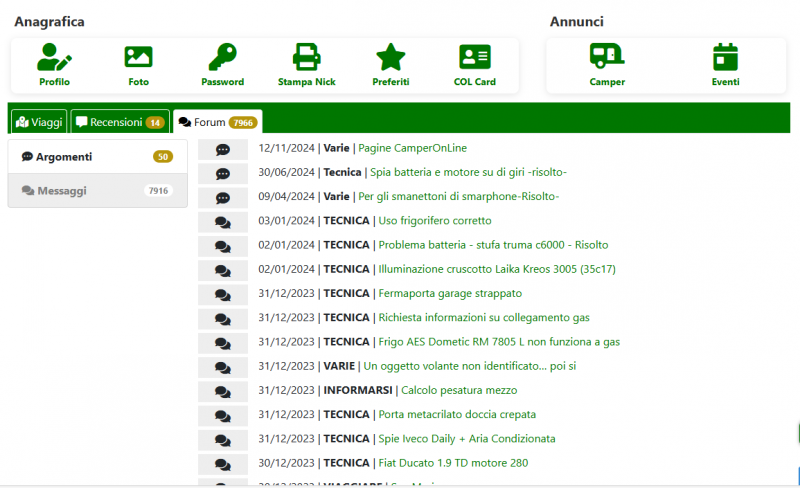Open the Uso frigorifero corretto thread

(434, 220)
